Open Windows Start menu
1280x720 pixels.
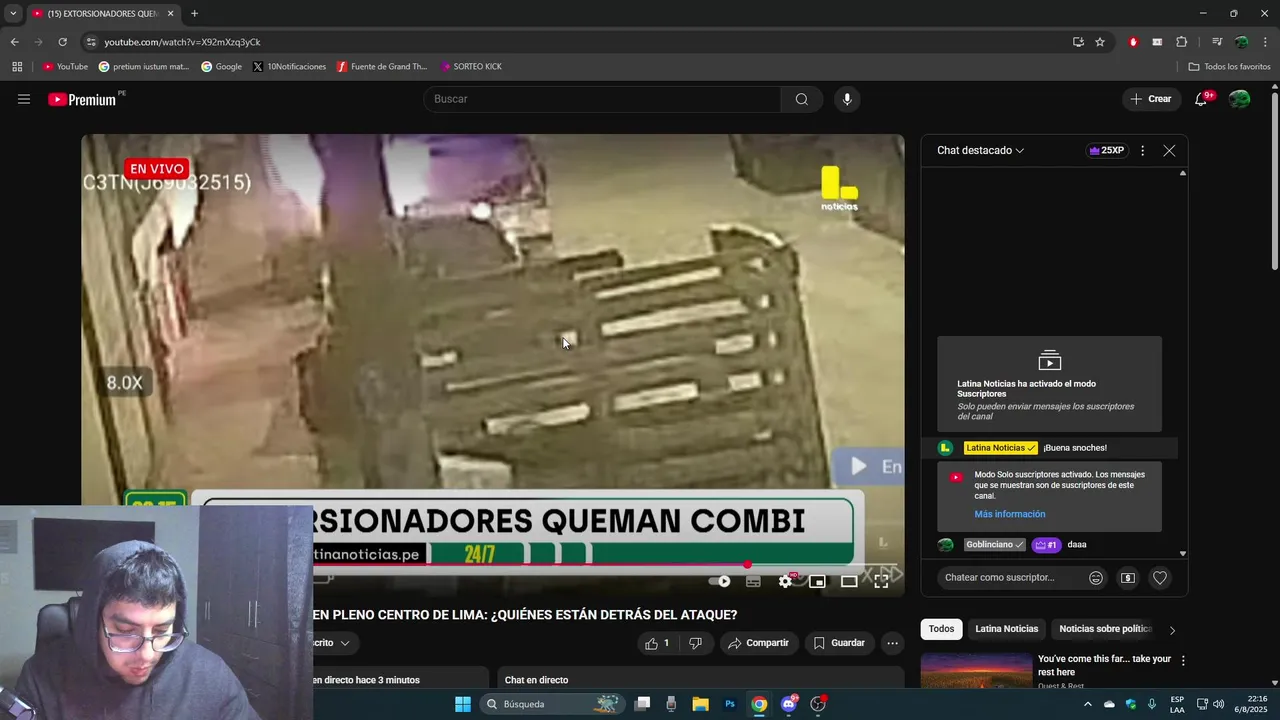tap(463, 704)
